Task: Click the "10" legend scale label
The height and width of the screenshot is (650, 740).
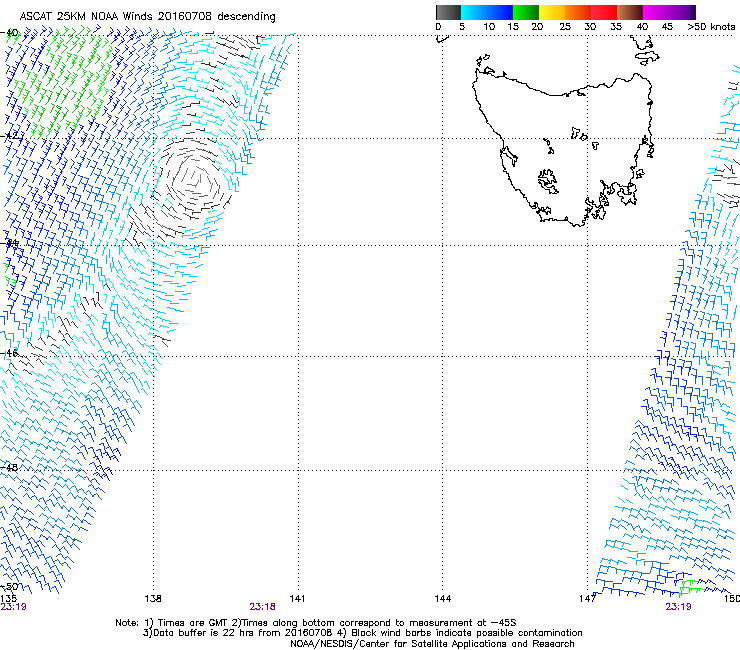Action: 489,27
